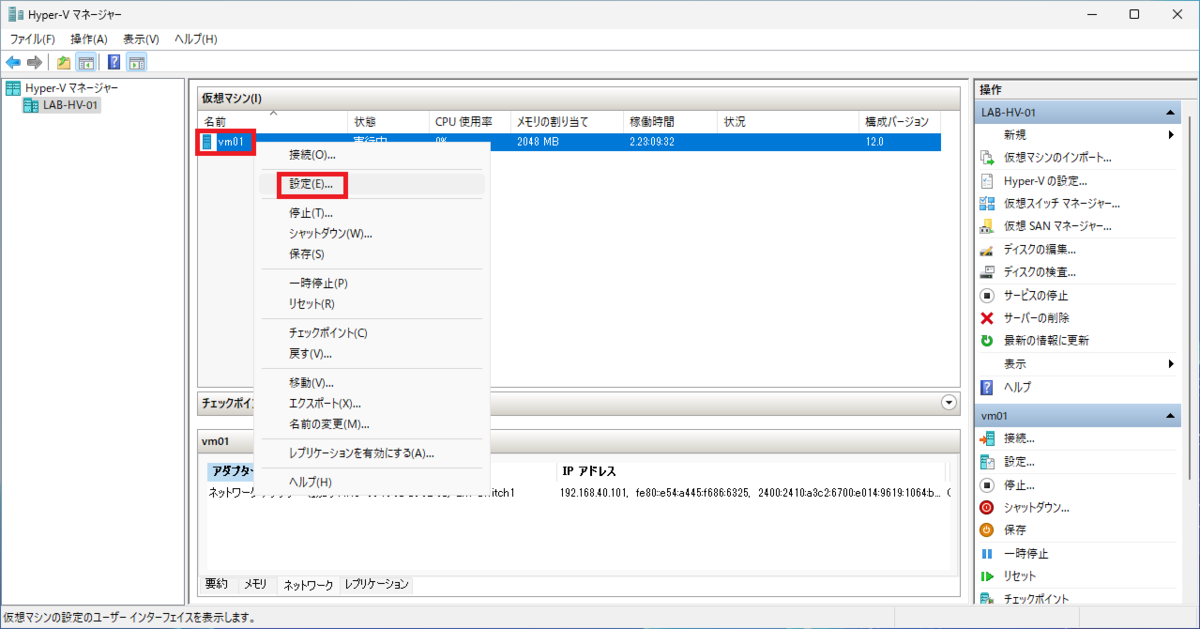This screenshot has height=629, width=1200.
Task: Click the blue question mark toolbar icon
Action: (x=114, y=63)
